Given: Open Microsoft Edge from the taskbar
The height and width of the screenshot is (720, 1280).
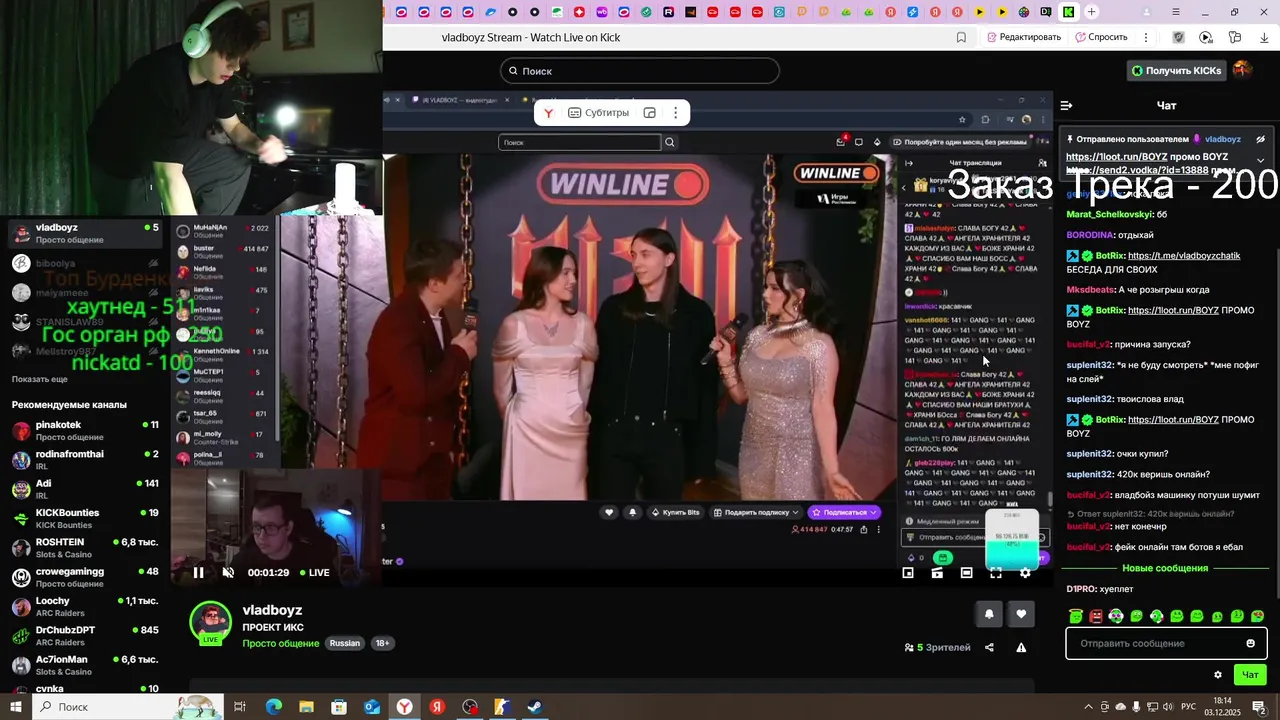Looking at the screenshot, I should (273, 707).
